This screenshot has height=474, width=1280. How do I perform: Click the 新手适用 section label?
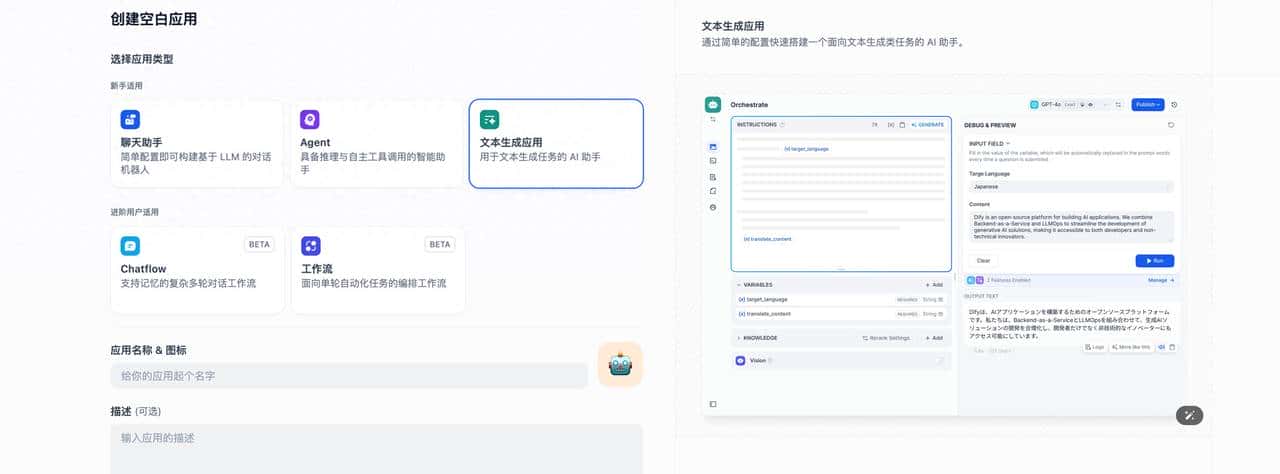click(126, 85)
